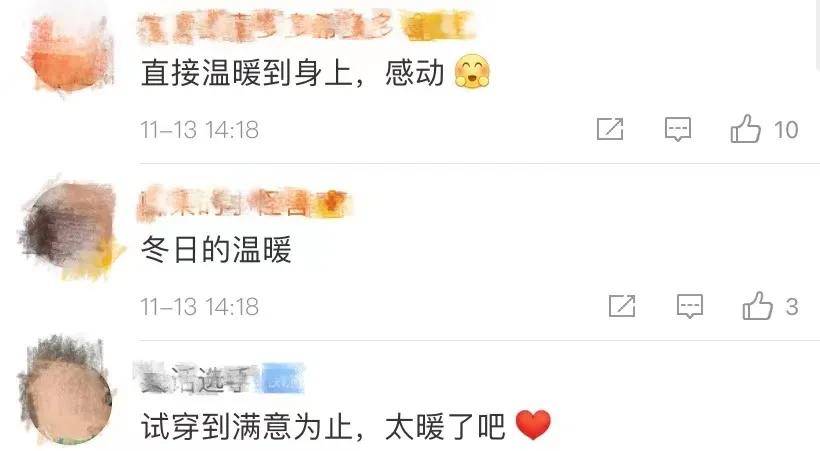820x451 pixels.
Task: Tap the share icon on '冬日的温暖' comment
Action: click(622, 306)
